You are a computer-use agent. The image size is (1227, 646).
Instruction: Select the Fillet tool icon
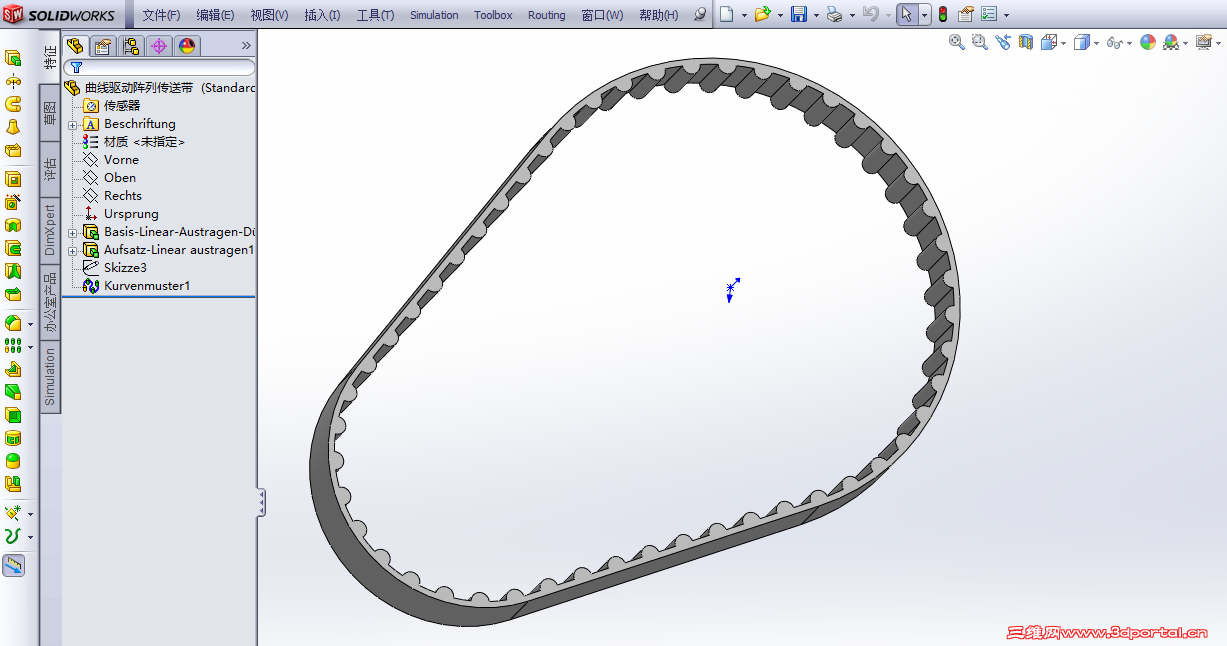click(13, 323)
